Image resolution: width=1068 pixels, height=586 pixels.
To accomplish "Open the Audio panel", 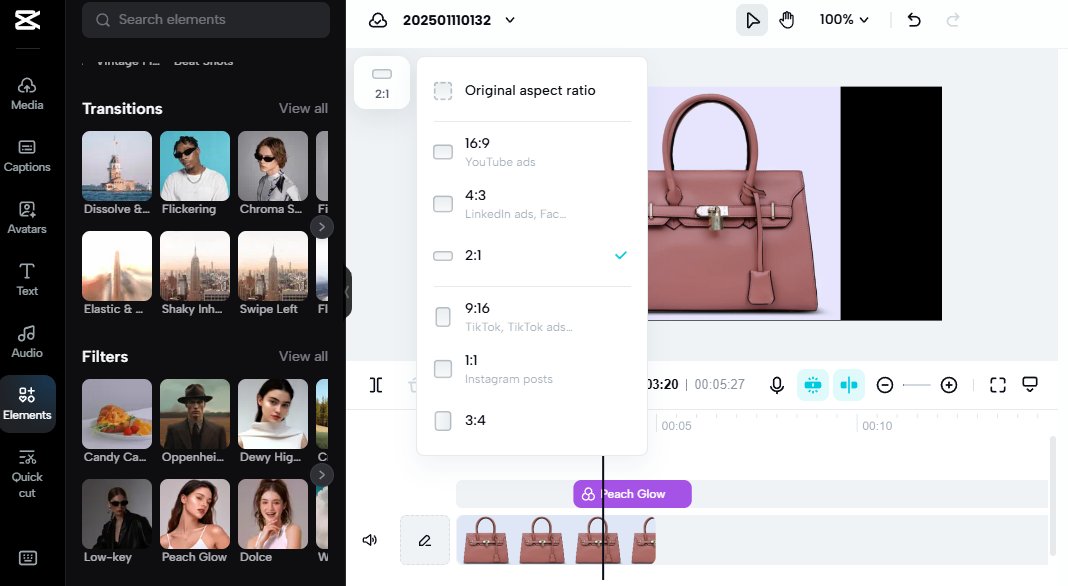I will tap(27, 342).
